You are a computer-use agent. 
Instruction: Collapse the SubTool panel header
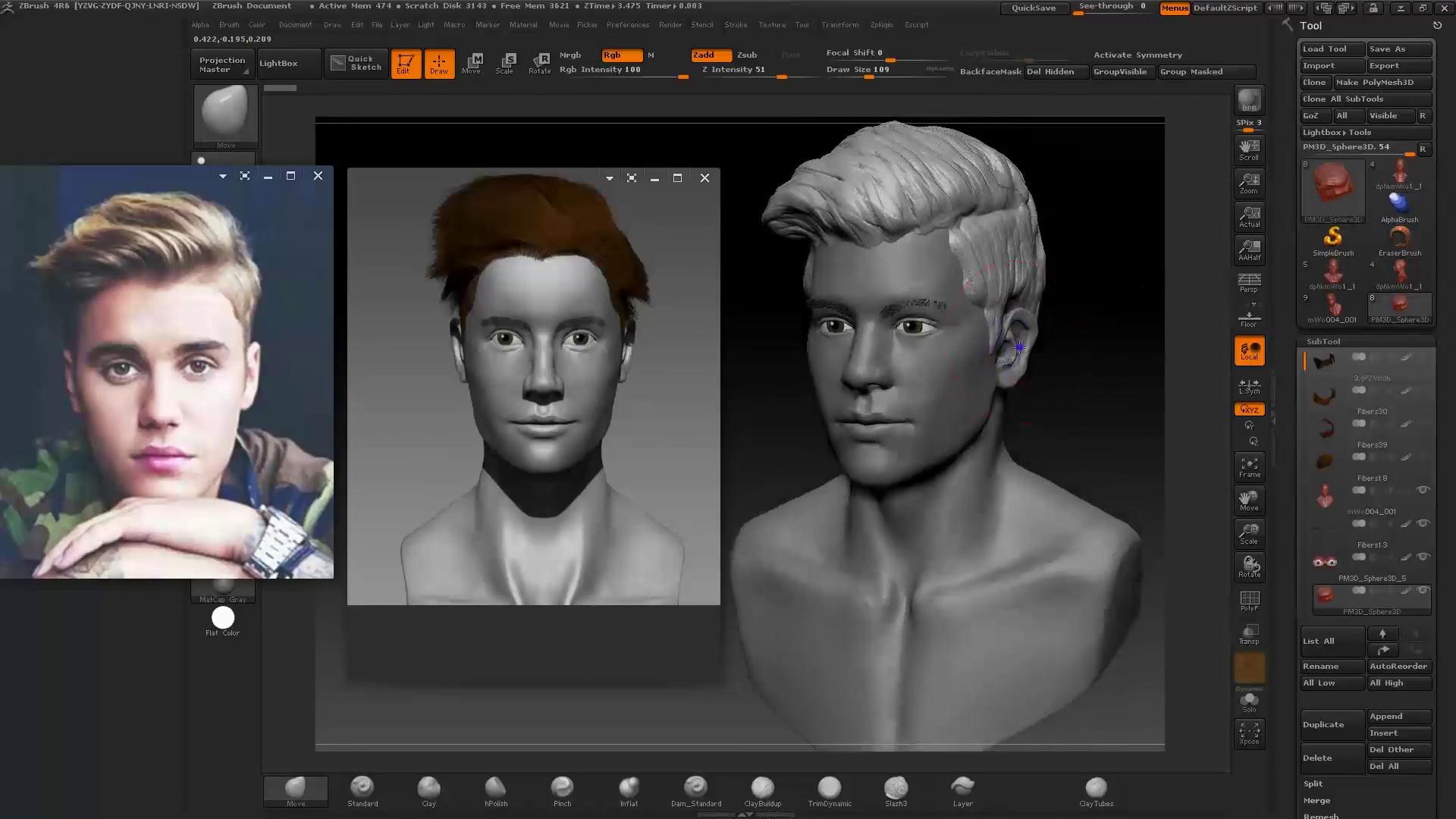(1323, 341)
